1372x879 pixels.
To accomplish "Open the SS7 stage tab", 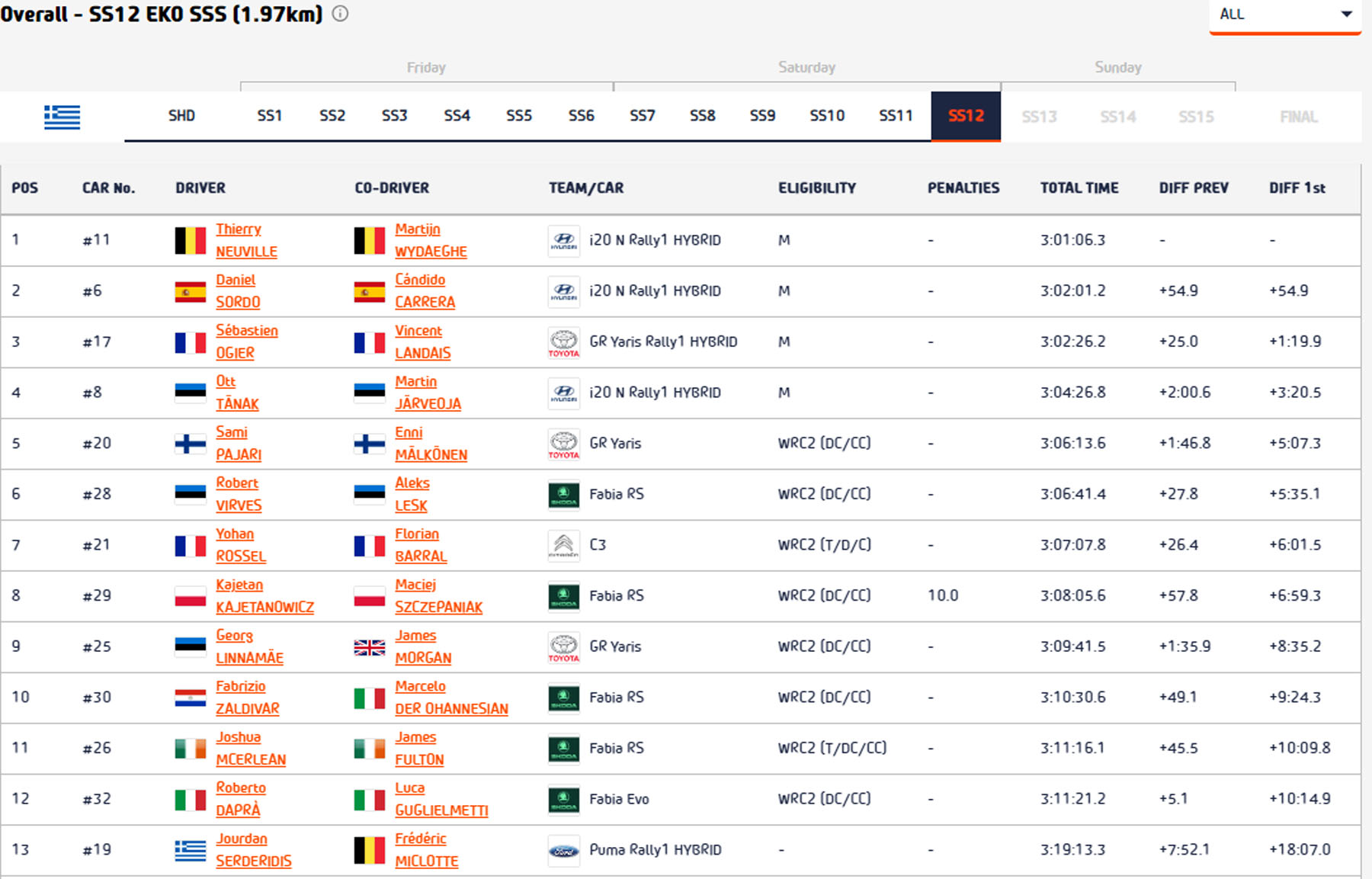I will [643, 116].
